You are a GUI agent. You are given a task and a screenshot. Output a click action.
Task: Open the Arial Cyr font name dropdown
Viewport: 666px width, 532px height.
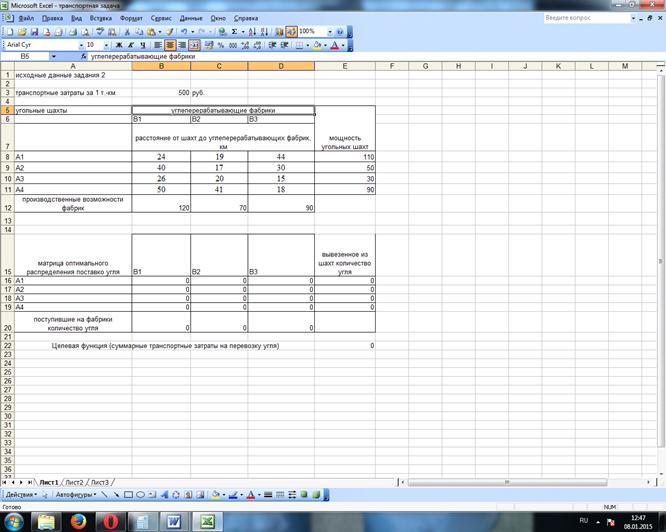point(78,45)
